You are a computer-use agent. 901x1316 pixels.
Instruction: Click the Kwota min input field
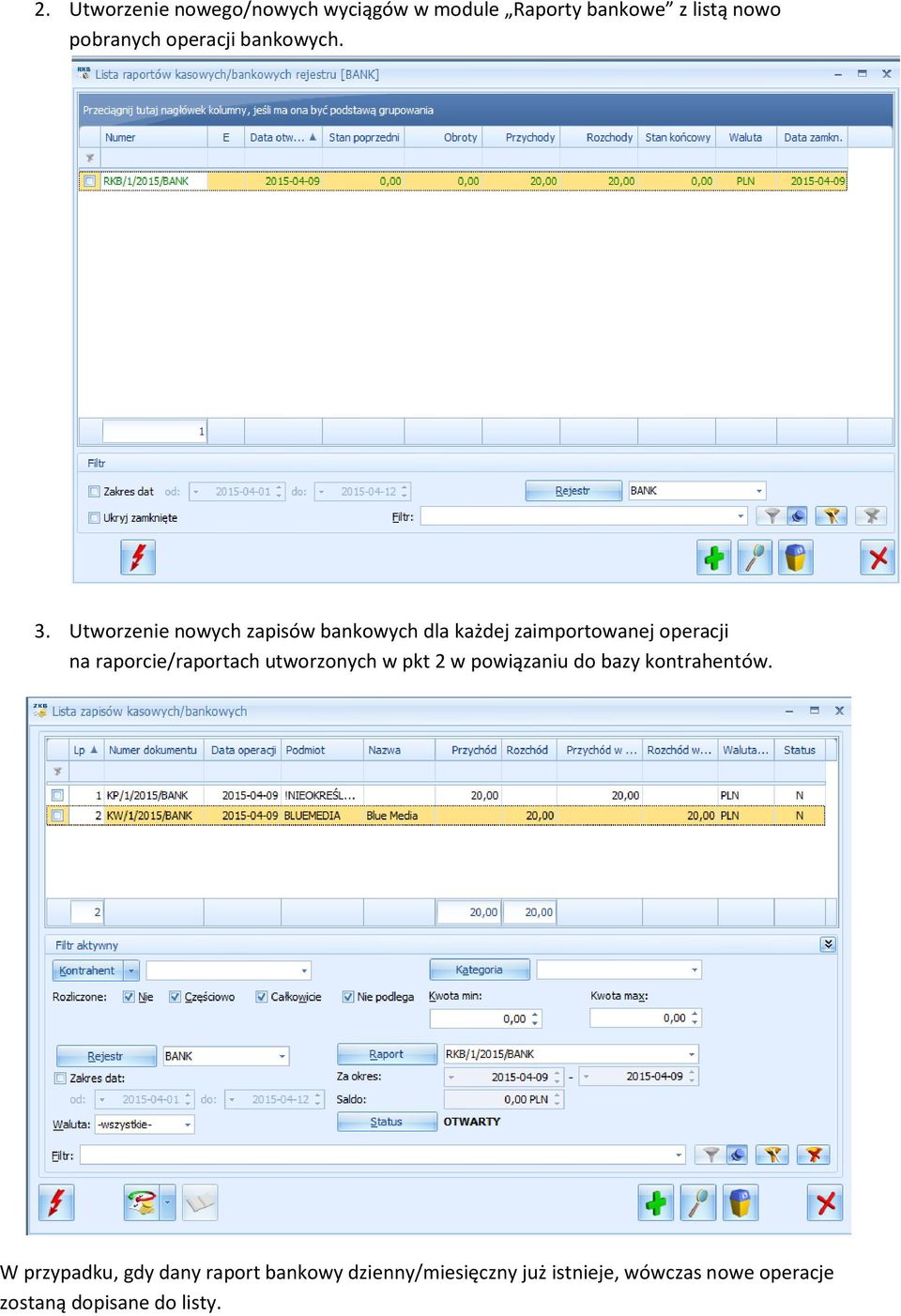485,1018
